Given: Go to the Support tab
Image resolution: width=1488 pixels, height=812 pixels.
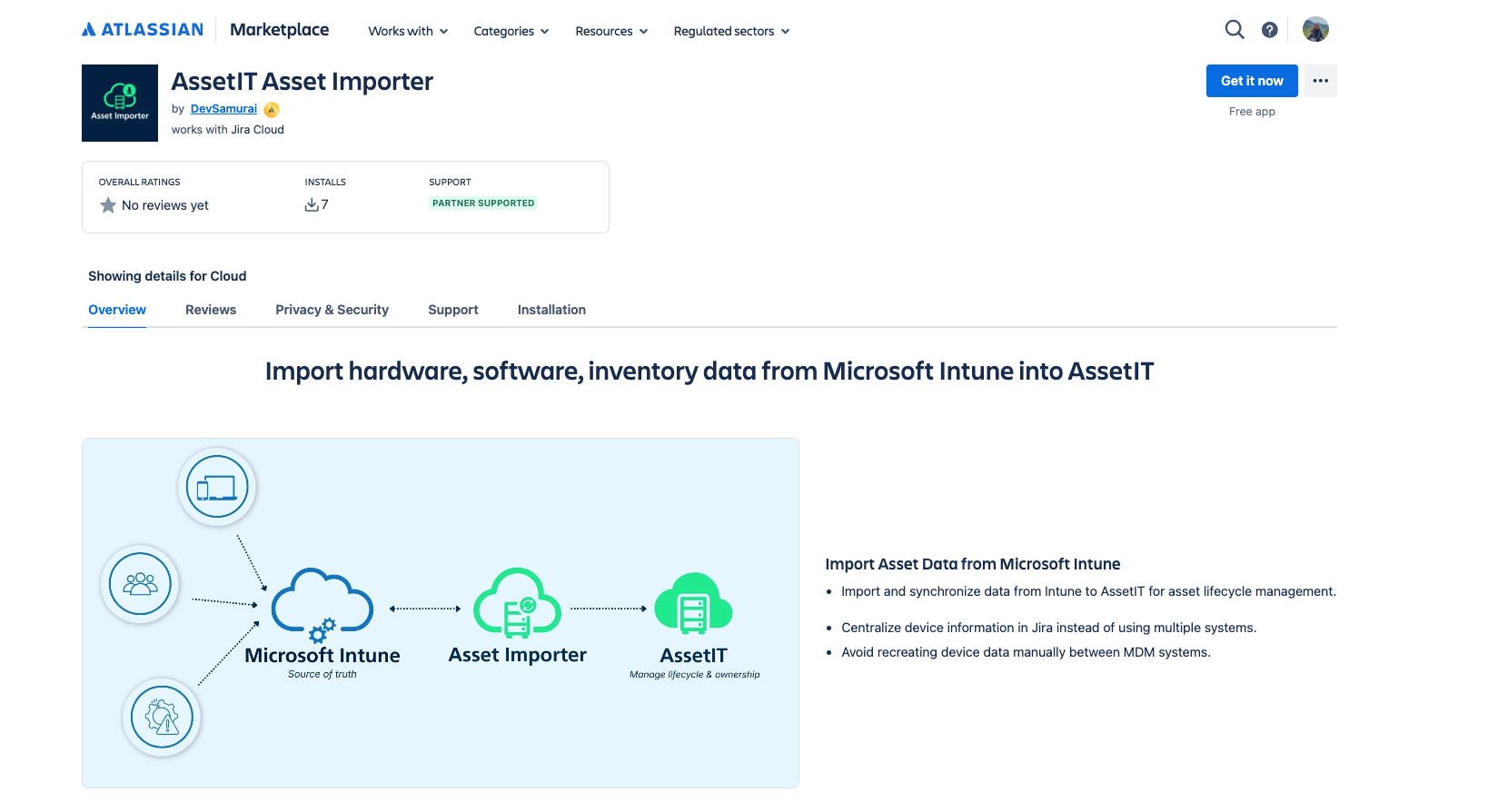Looking at the screenshot, I should 452,310.
